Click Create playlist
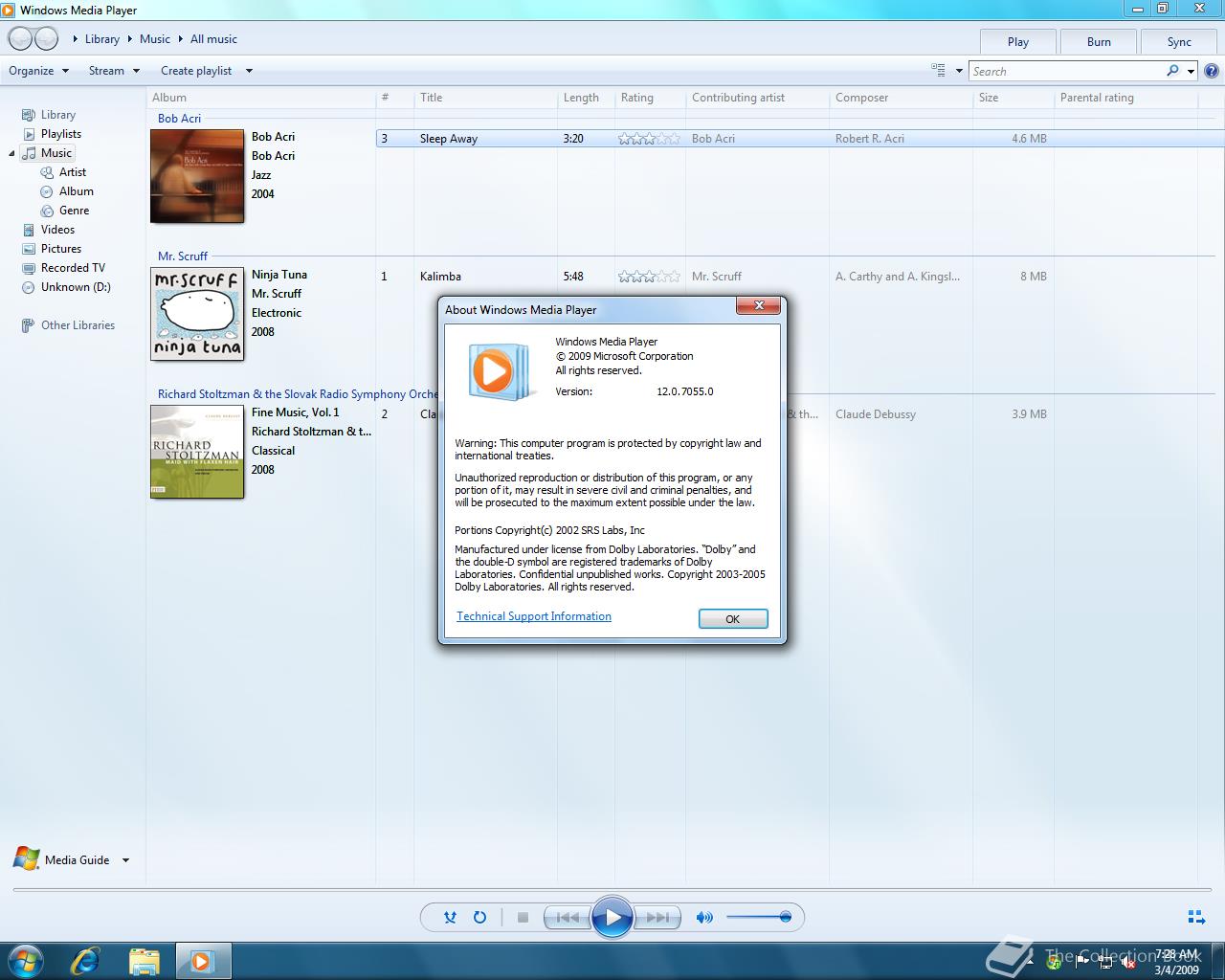Viewport: 1225px width, 980px height. coord(196,71)
